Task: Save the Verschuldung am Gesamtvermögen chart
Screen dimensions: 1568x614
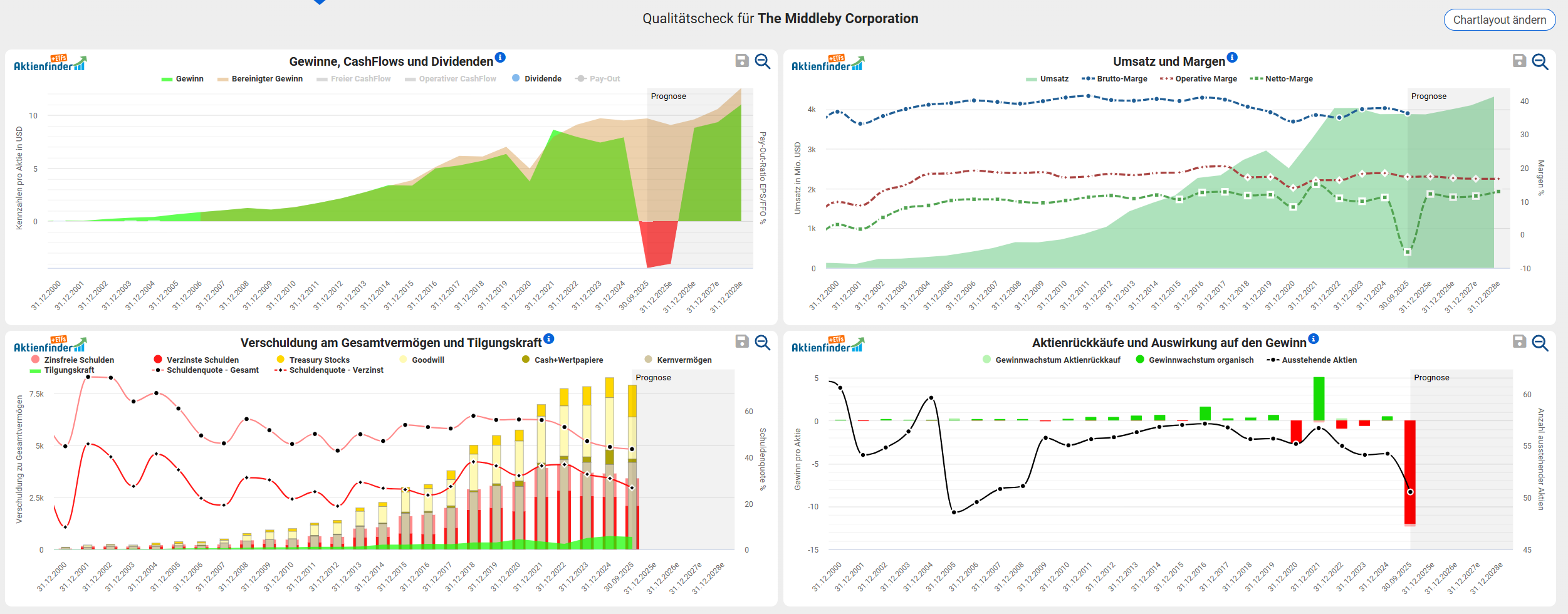Action: click(x=742, y=341)
